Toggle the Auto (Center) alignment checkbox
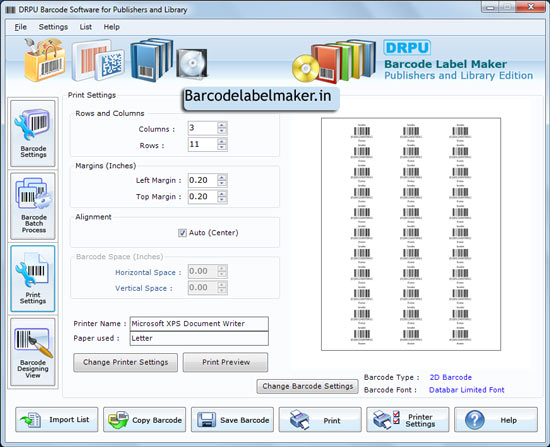 point(182,233)
